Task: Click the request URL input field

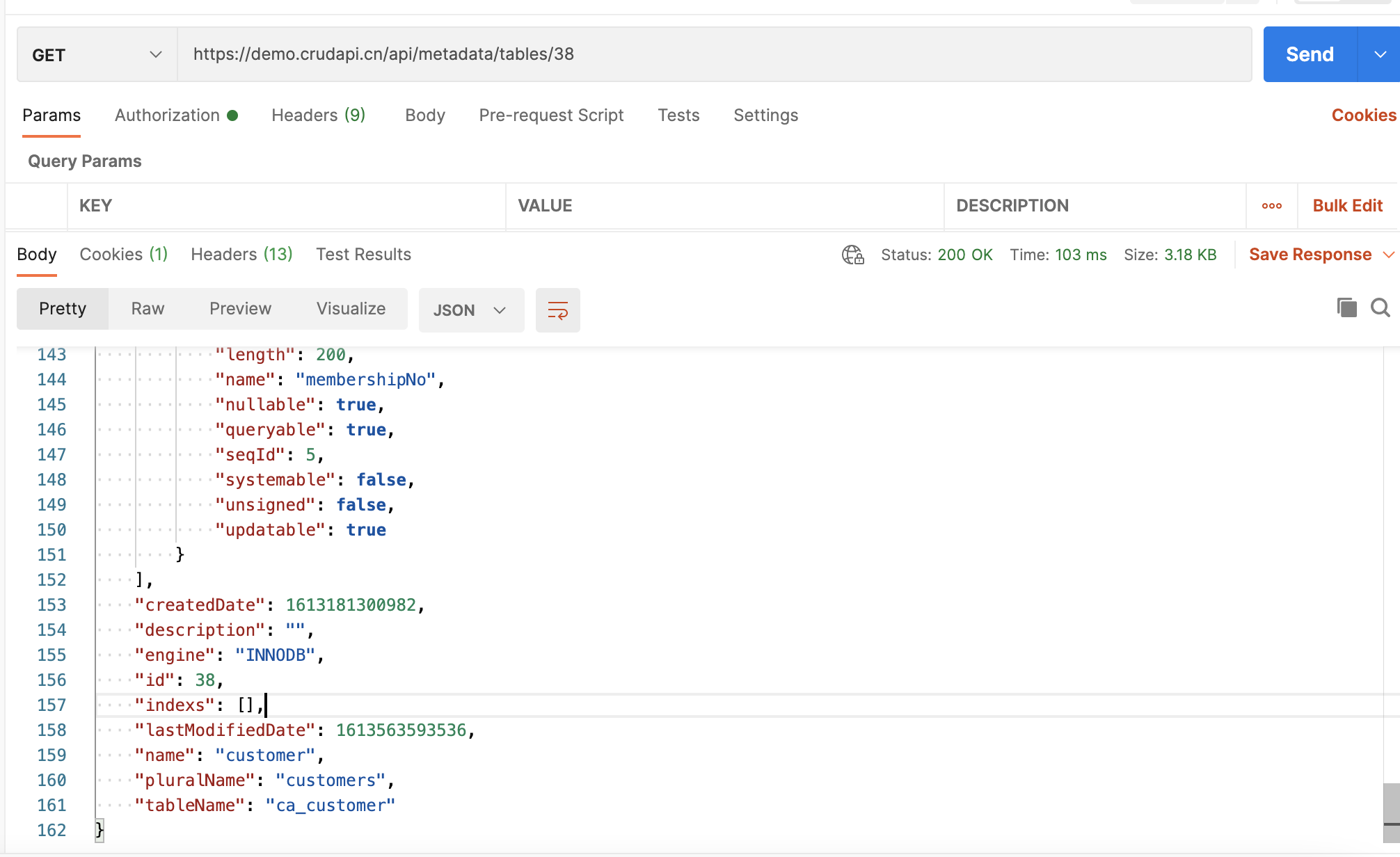Action: (713, 54)
